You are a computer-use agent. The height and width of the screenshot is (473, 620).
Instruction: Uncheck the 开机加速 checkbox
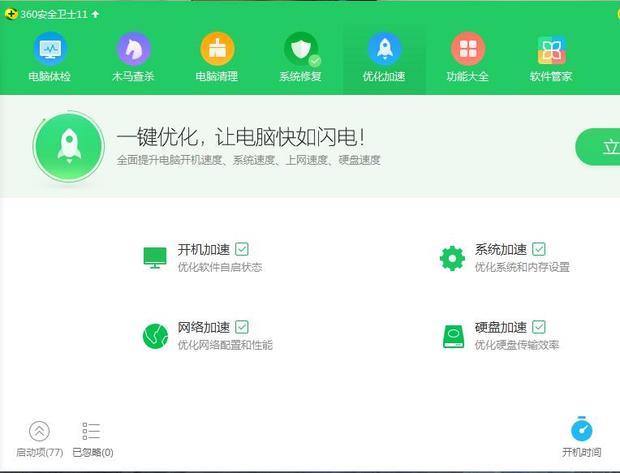click(x=242, y=249)
